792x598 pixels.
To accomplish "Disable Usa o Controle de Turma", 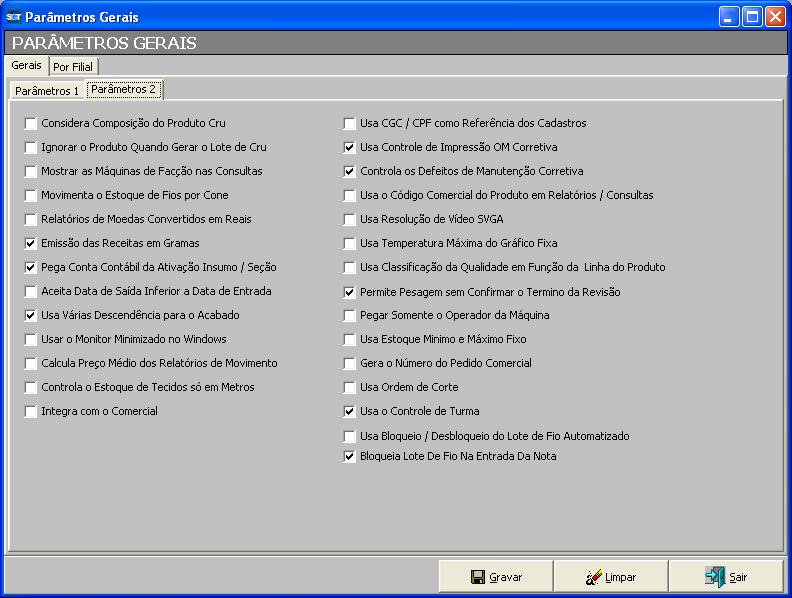I will [350, 412].
